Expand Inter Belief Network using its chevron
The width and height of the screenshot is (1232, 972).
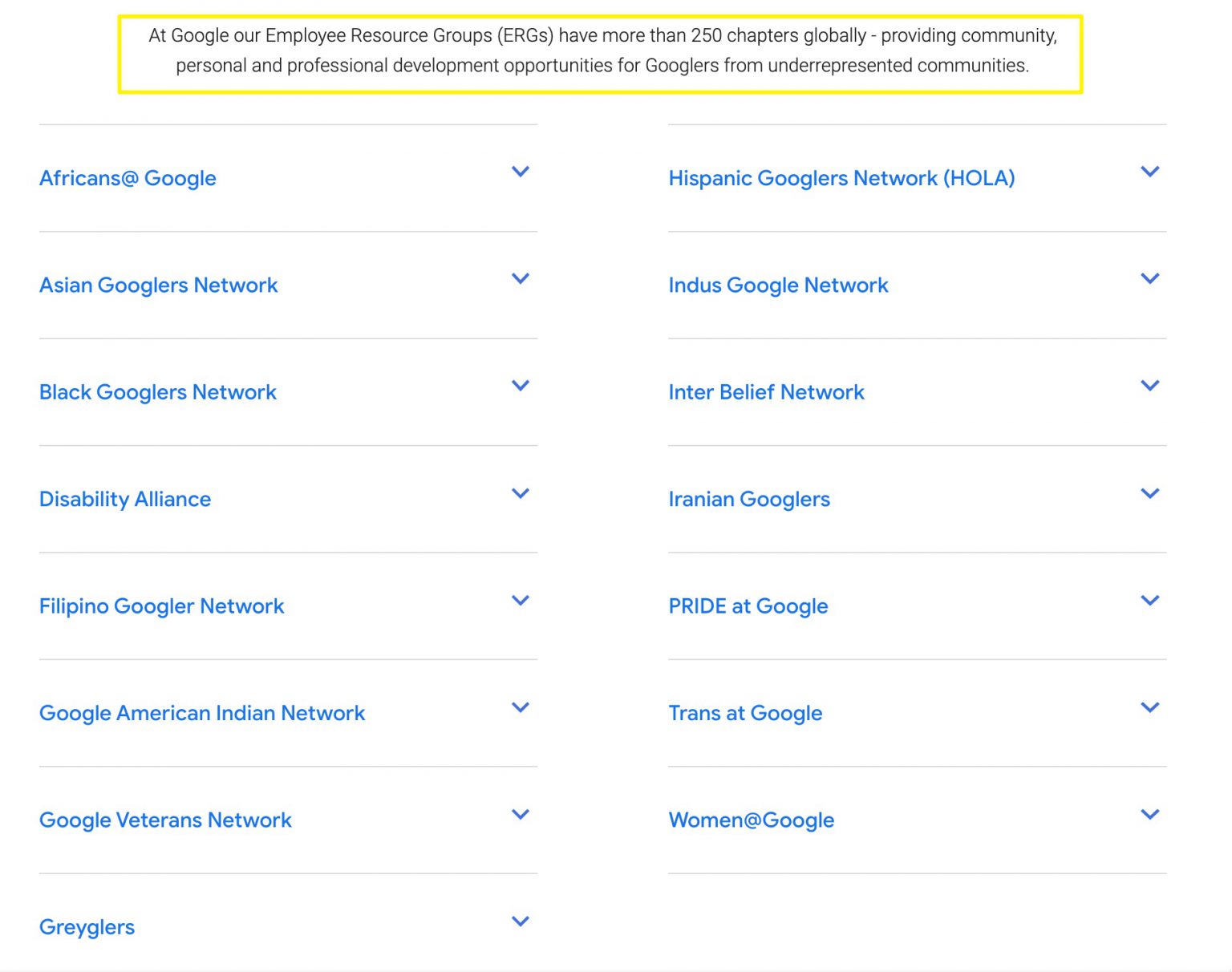point(1149,386)
